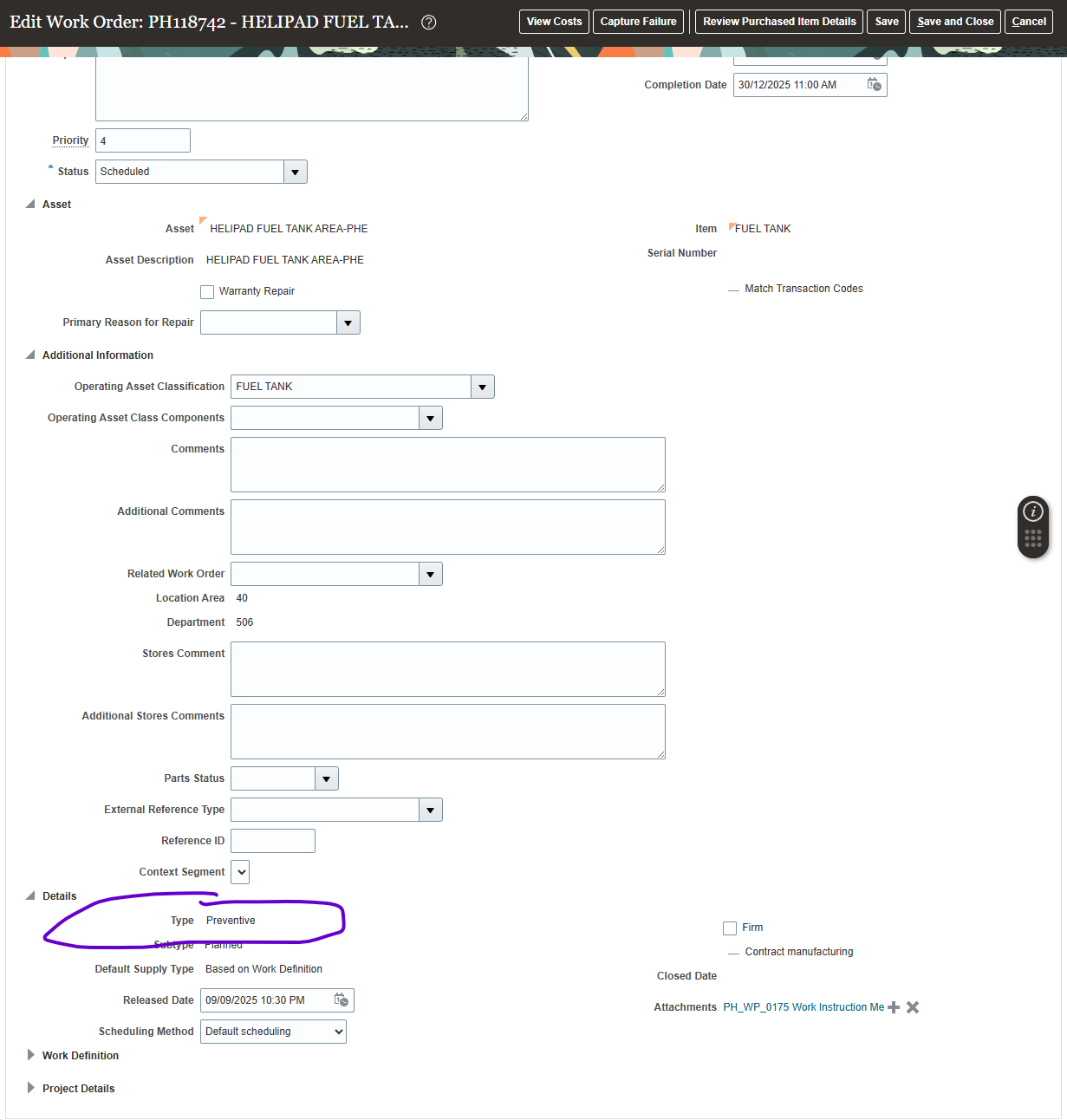This screenshot has width=1067, height=1120.
Task: Delete the attached work instruction file
Action: pyautogui.click(x=913, y=1006)
